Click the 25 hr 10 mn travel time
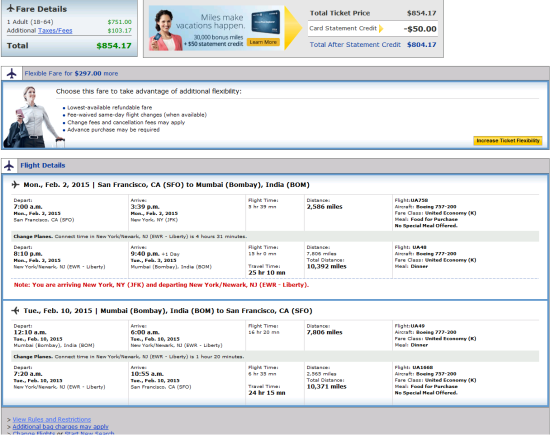The width and height of the screenshot is (550, 435). point(267,273)
